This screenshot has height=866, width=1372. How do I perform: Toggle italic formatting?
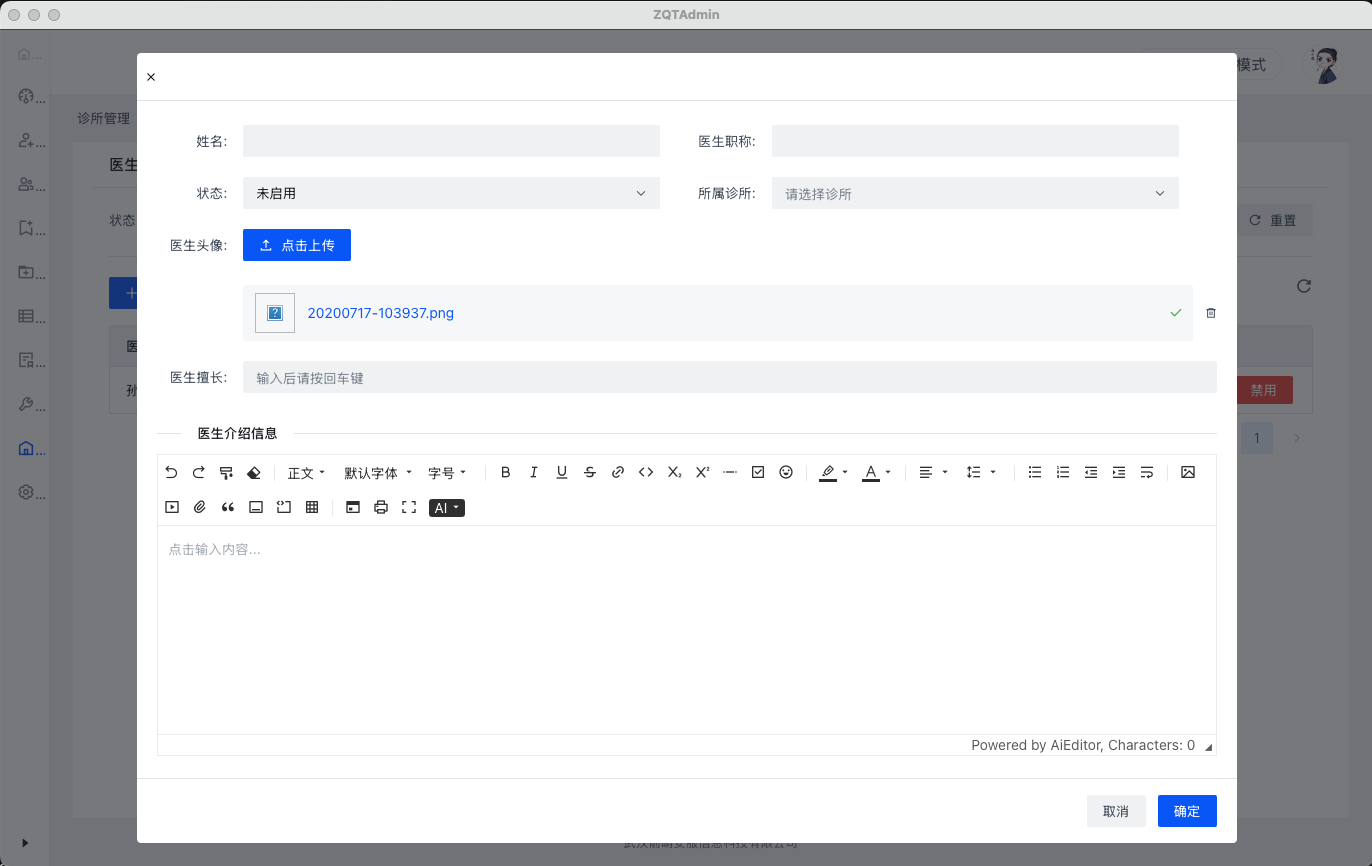(x=534, y=472)
